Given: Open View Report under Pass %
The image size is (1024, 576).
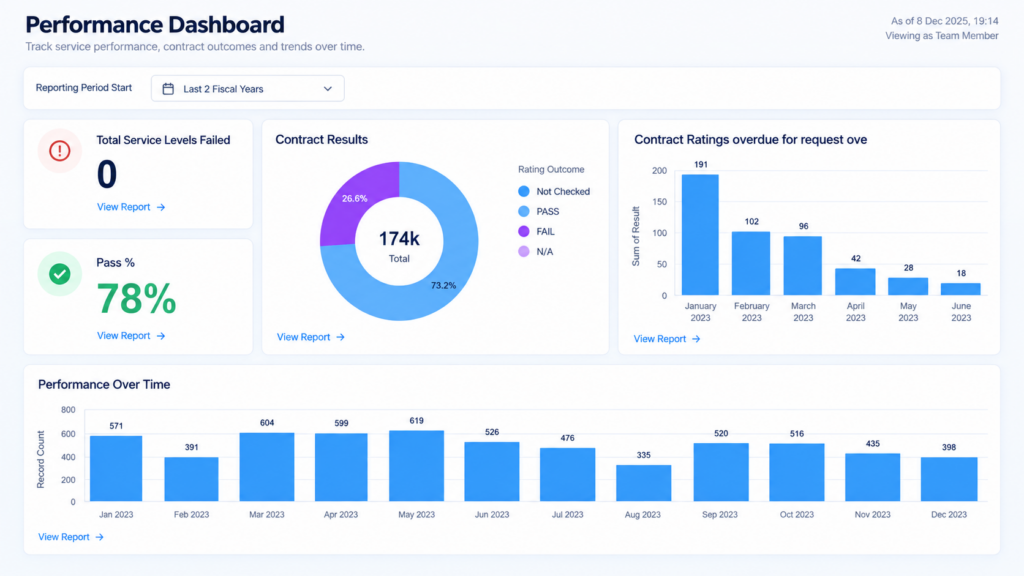Looking at the screenshot, I should coord(131,336).
